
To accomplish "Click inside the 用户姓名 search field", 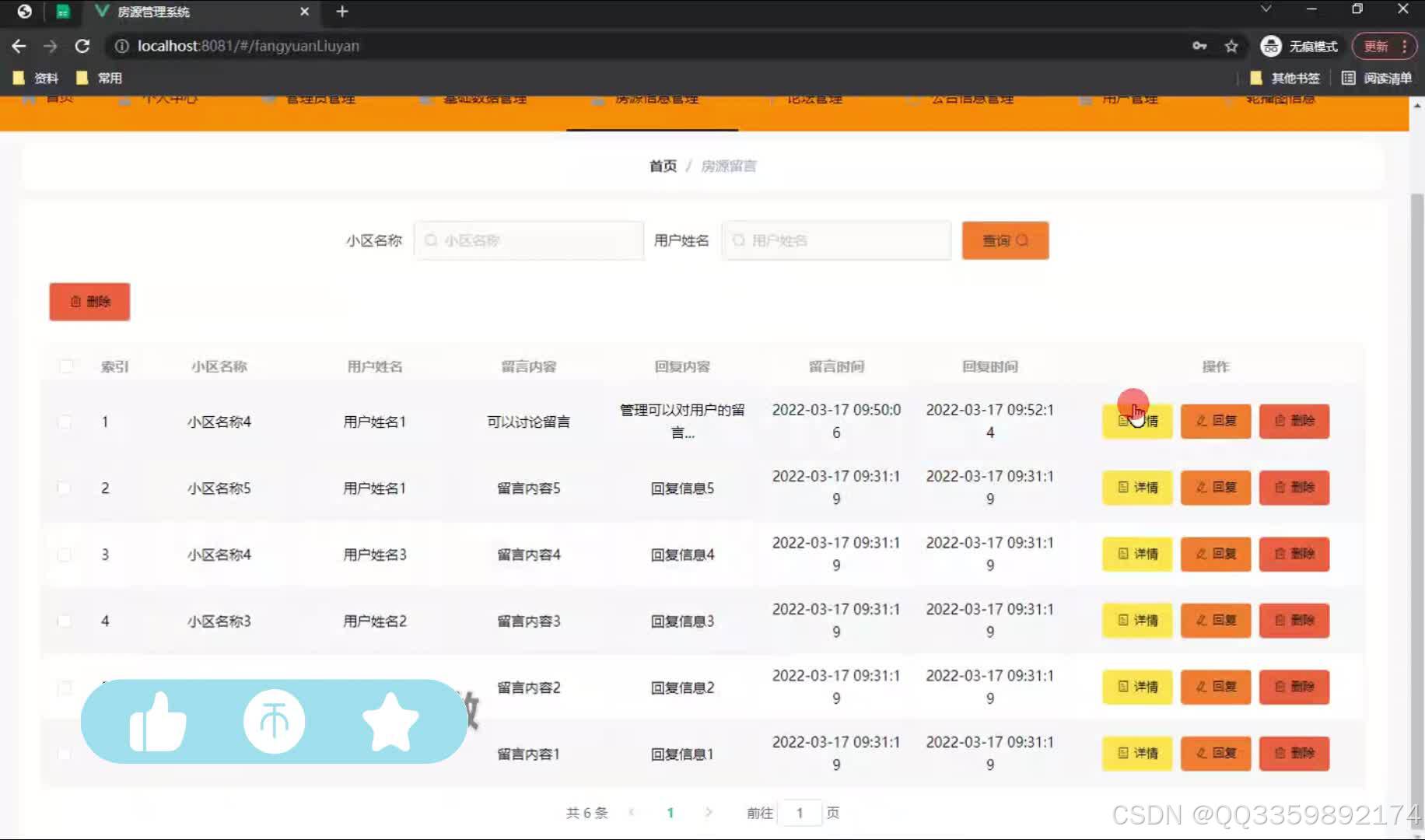I will tap(836, 240).
